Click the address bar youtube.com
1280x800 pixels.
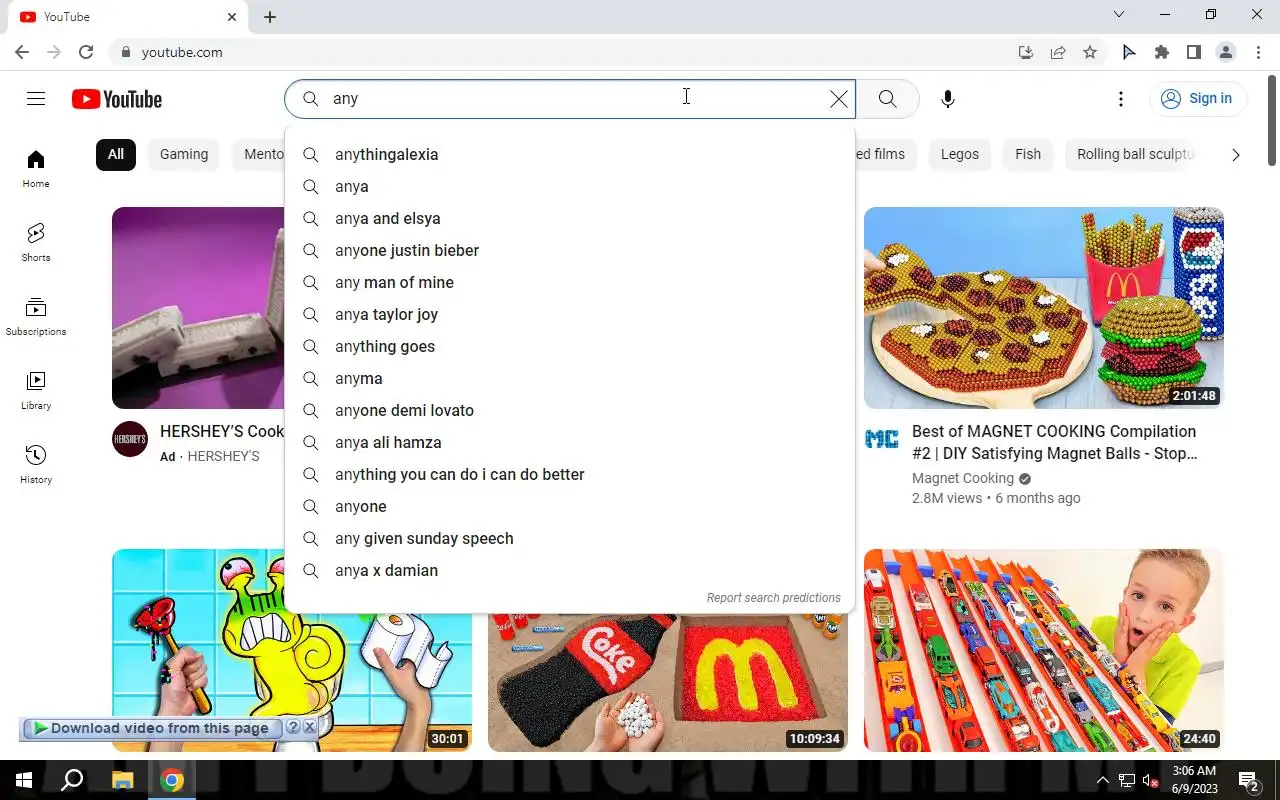tap(182, 52)
